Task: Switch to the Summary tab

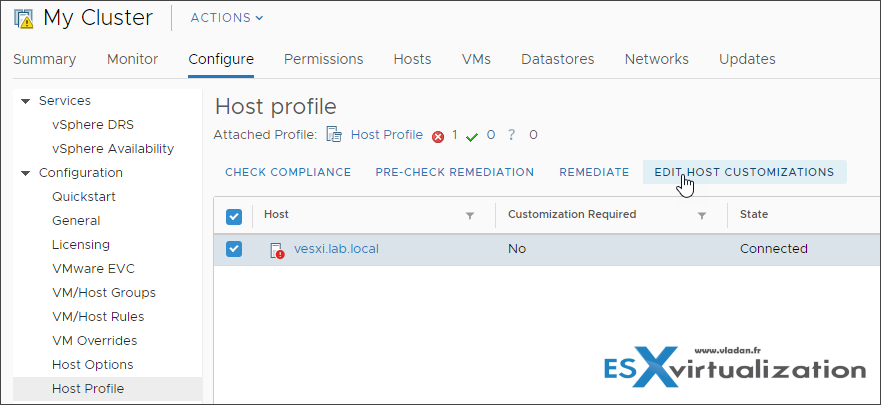Action: point(44,59)
